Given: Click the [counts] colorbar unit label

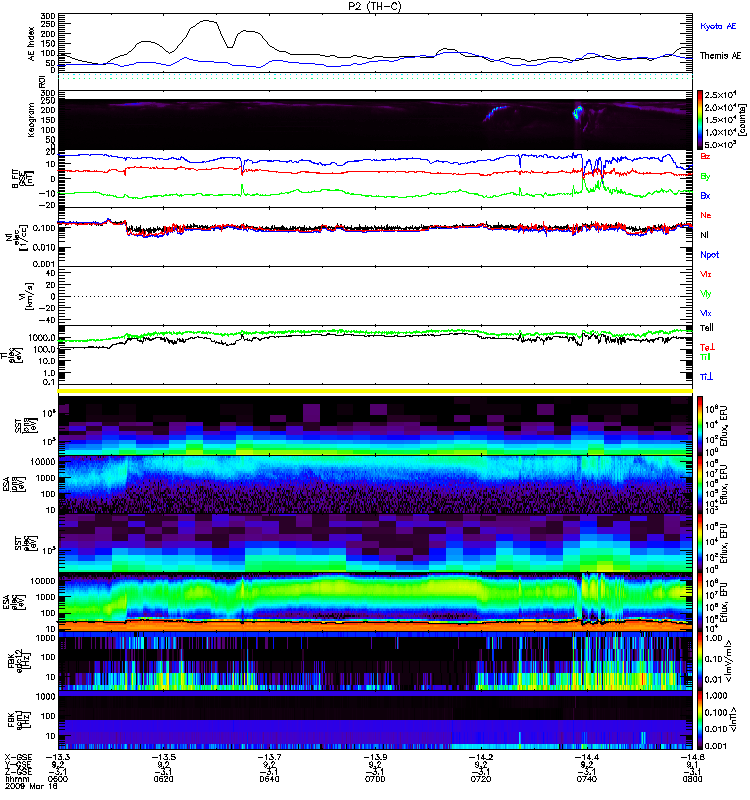Looking at the screenshot, I should point(742,120).
